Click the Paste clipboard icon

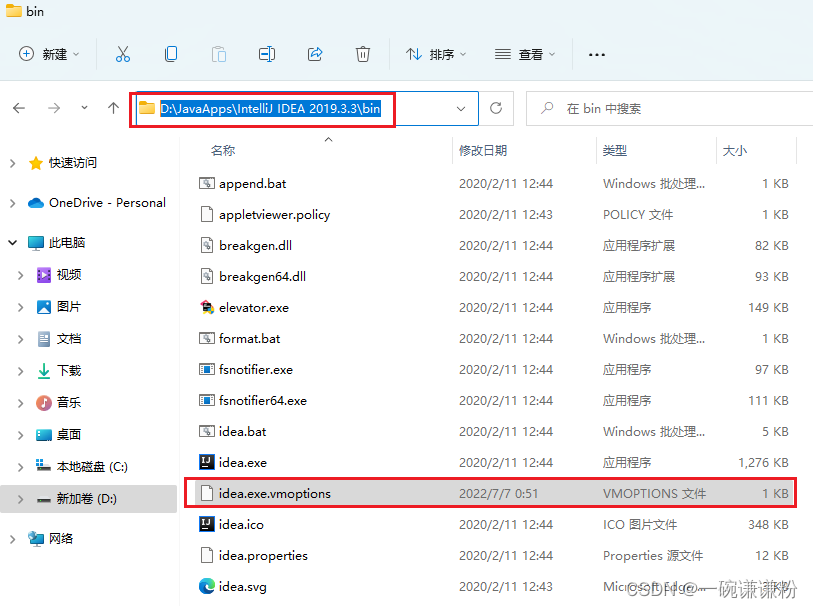click(219, 54)
